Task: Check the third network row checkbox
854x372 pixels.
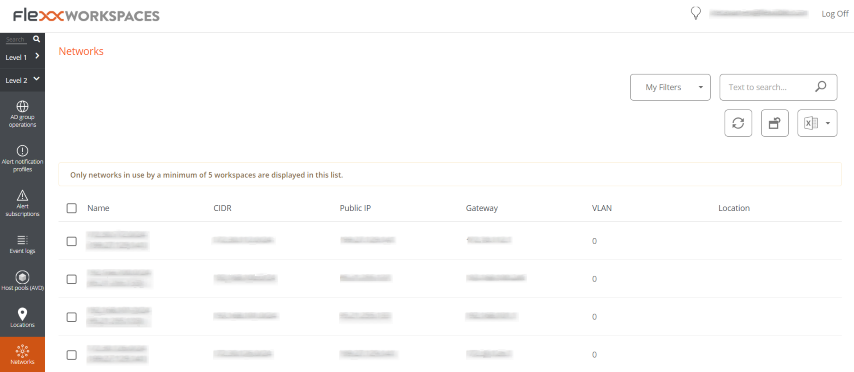Action: click(x=71, y=317)
